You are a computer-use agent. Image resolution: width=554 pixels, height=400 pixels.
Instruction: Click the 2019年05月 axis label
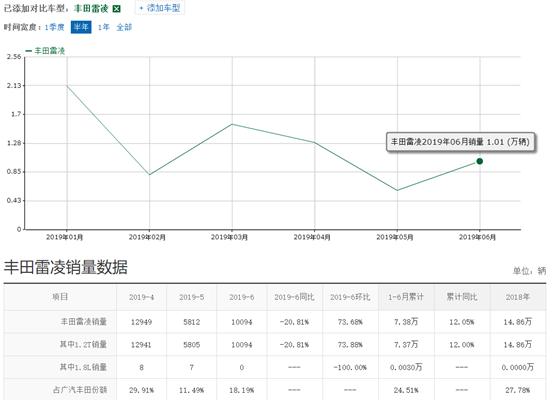click(395, 237)
